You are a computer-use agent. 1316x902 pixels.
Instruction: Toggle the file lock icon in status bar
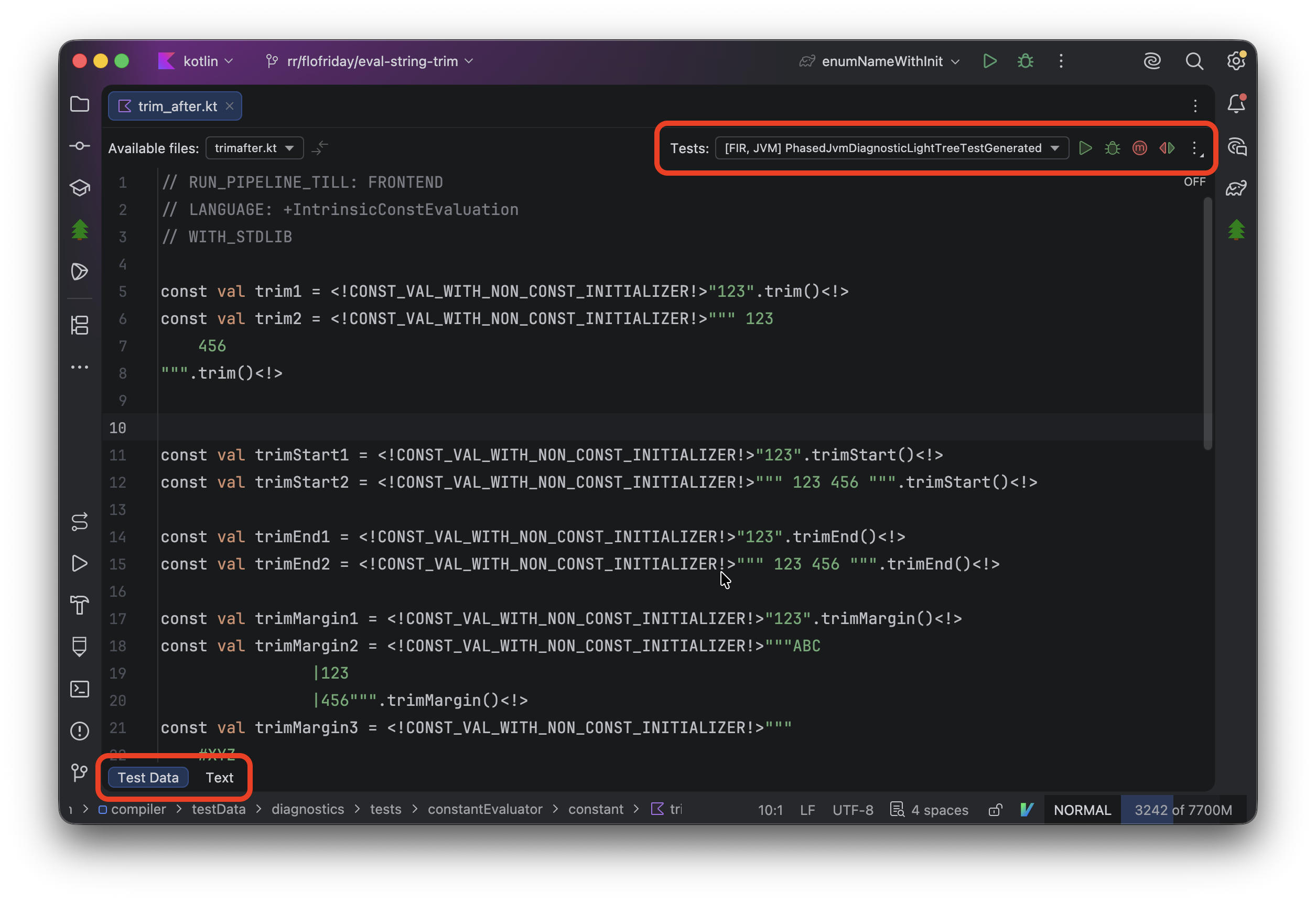point(996,810)
